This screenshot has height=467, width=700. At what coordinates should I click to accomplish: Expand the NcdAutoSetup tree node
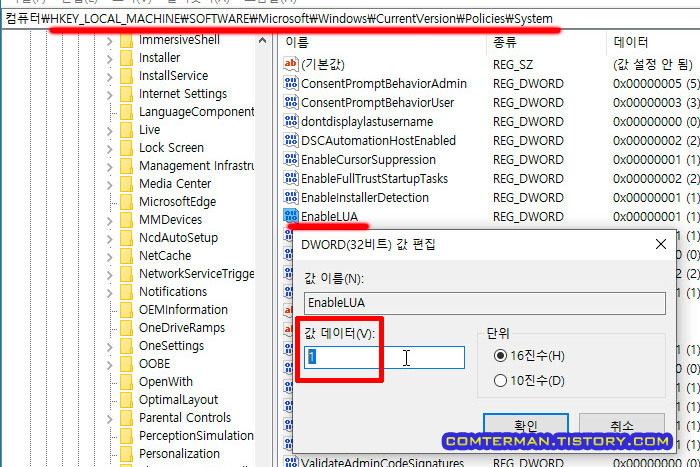click(110, 239)
